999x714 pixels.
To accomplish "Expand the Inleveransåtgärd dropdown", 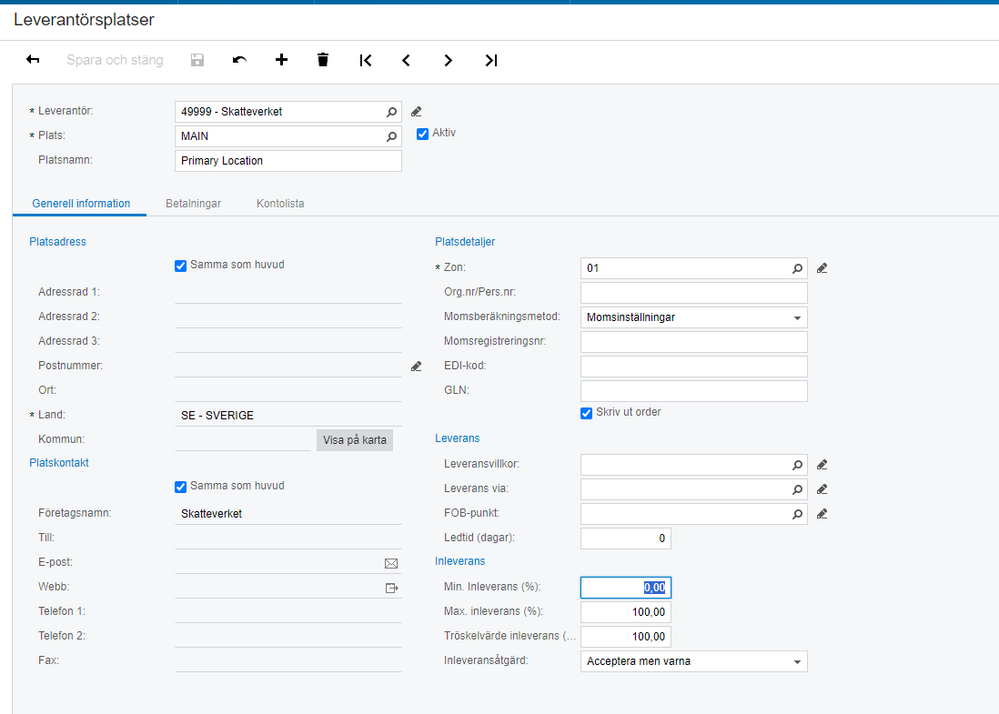I will click(x=694, y=661).
